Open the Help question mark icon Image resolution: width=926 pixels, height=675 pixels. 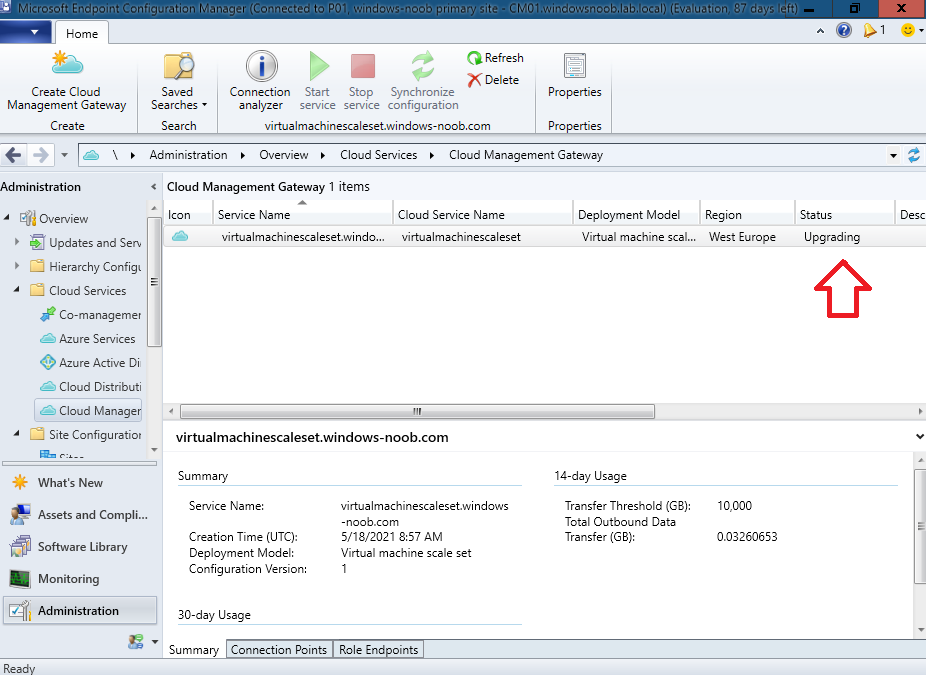click(x=844, y=30)
